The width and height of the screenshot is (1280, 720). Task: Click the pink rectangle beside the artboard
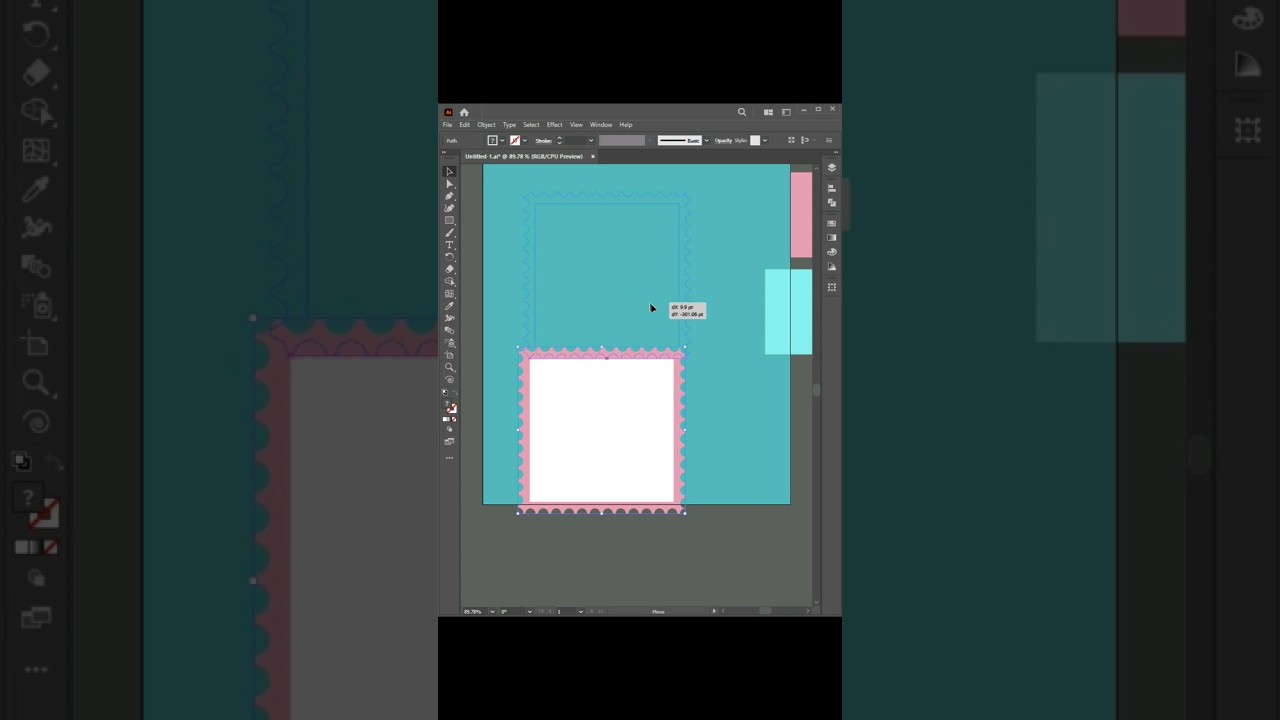coord(801,214)
